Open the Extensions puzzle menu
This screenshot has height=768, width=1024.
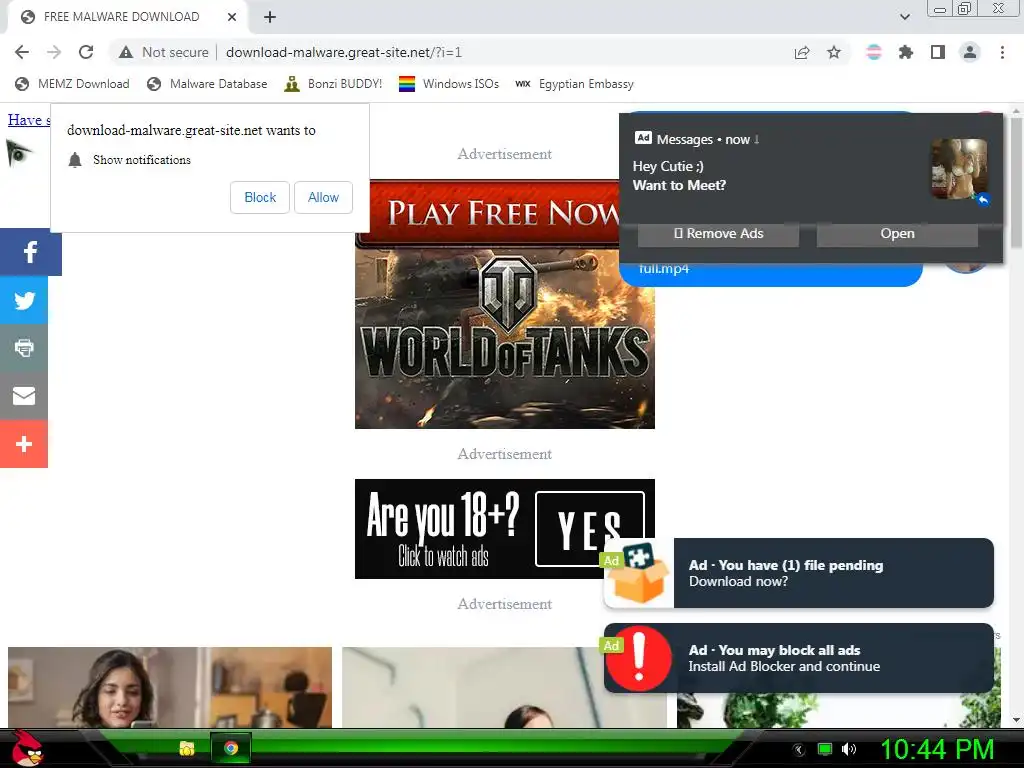pyautogui.click(x=906, y=52)
